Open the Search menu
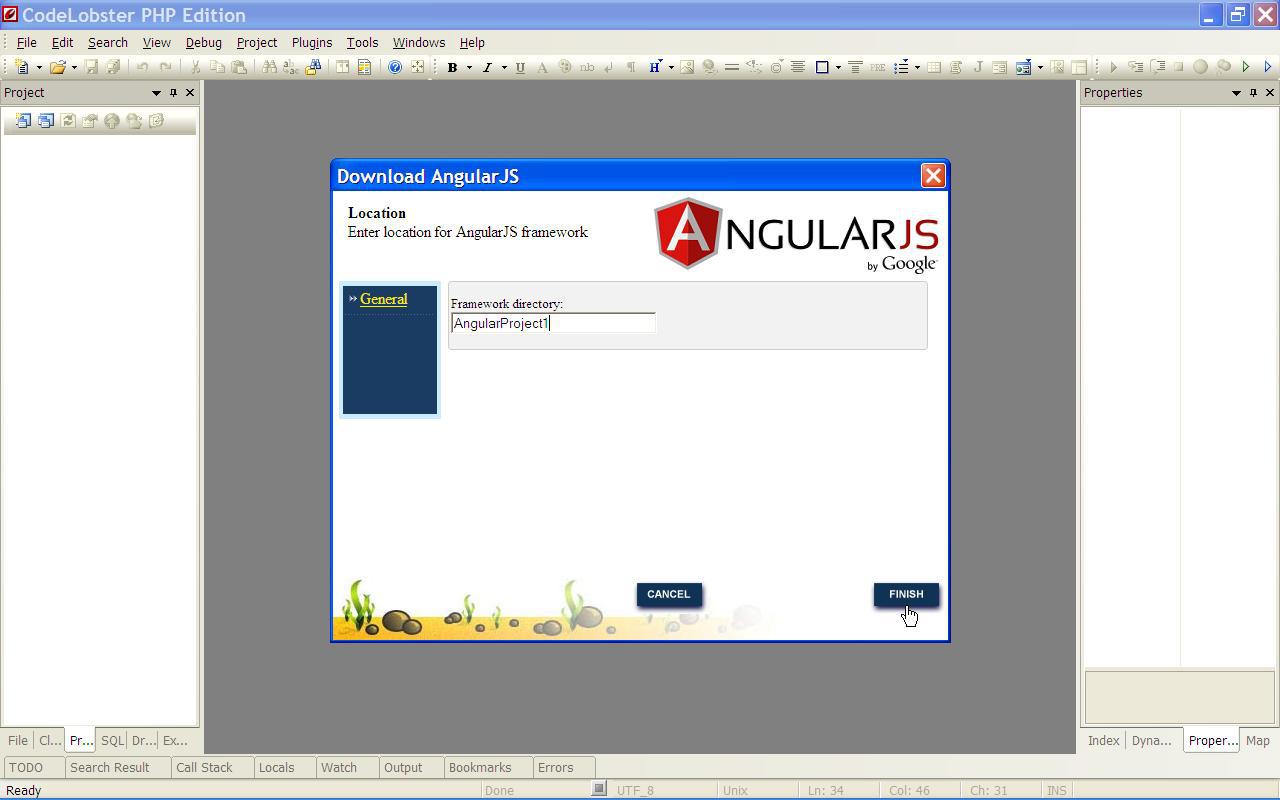This screenshot has width=1280, height=800. (108, 43)
